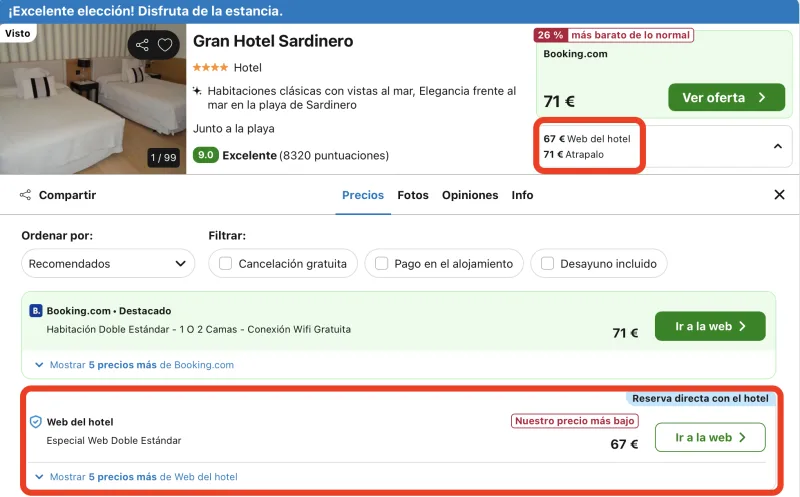The height and width of the screenshot is (497, 800).
Task: Click the Compartir link
Action: [x=67, y=195]
